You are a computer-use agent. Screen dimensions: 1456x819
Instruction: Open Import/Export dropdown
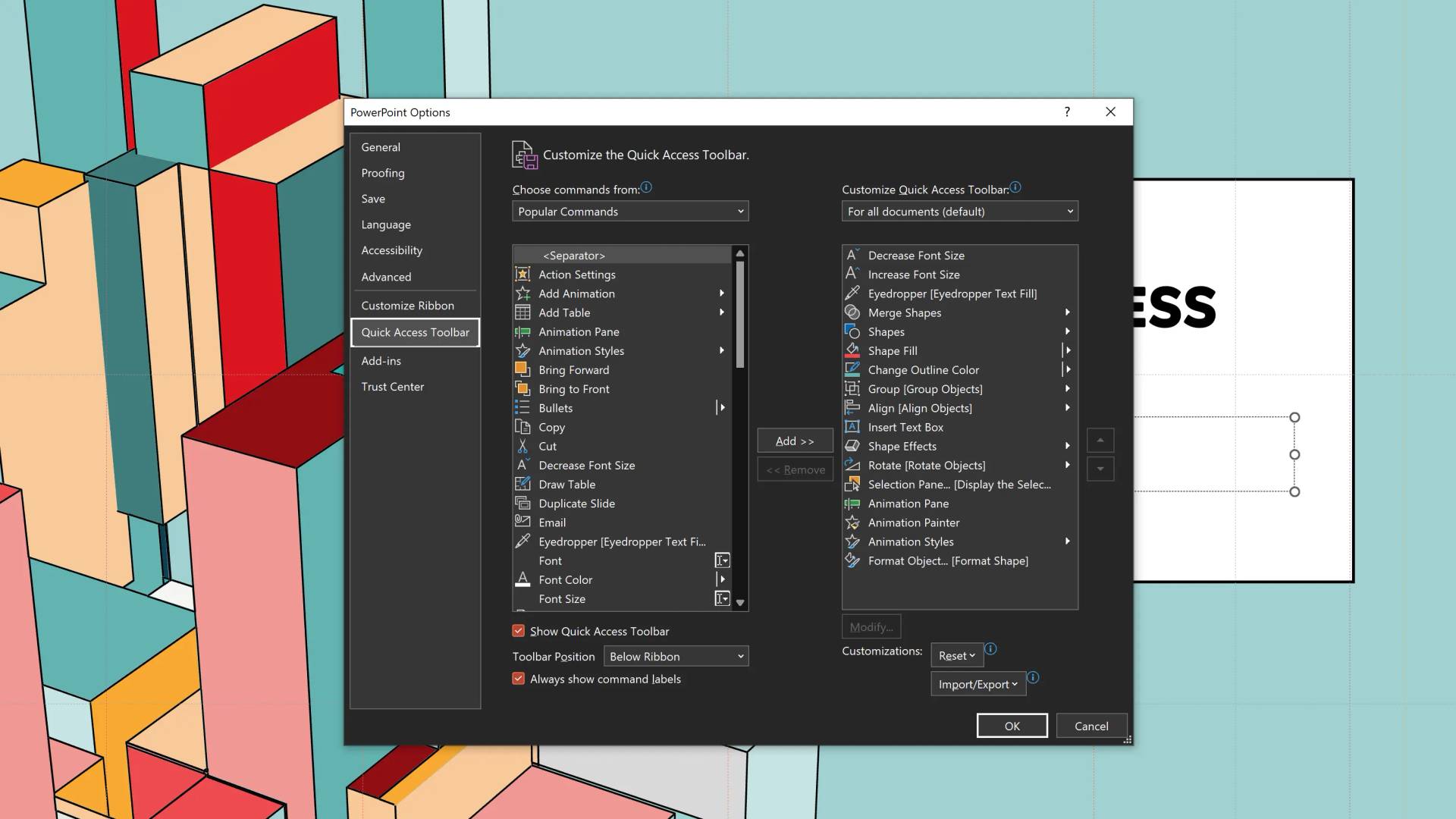tap(978, 684)
